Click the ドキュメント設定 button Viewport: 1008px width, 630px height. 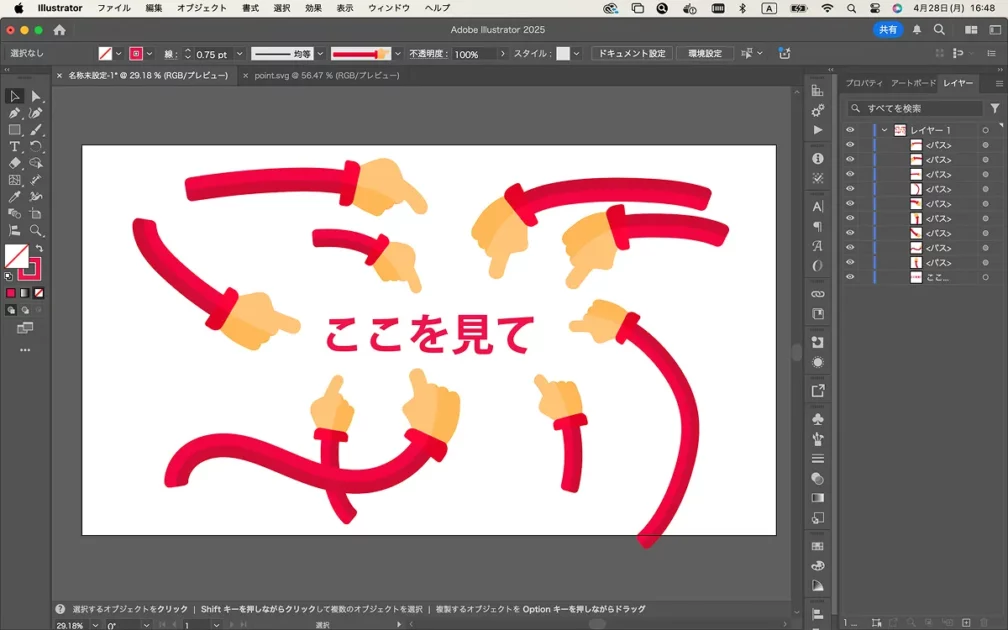pos(631,53)
